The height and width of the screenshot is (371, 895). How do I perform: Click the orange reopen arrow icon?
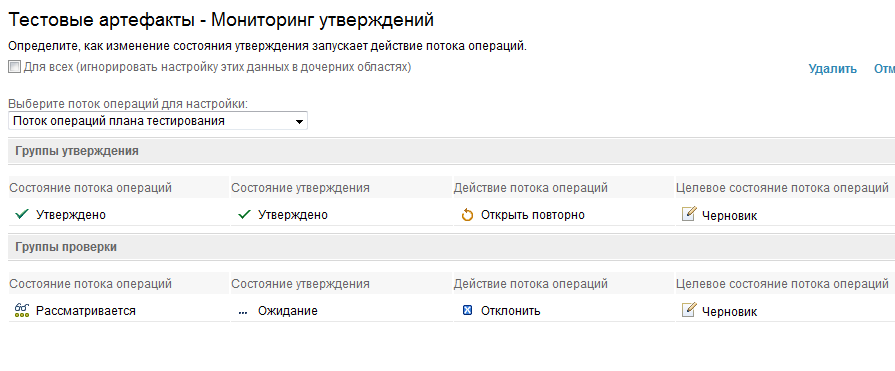(467, 215)
